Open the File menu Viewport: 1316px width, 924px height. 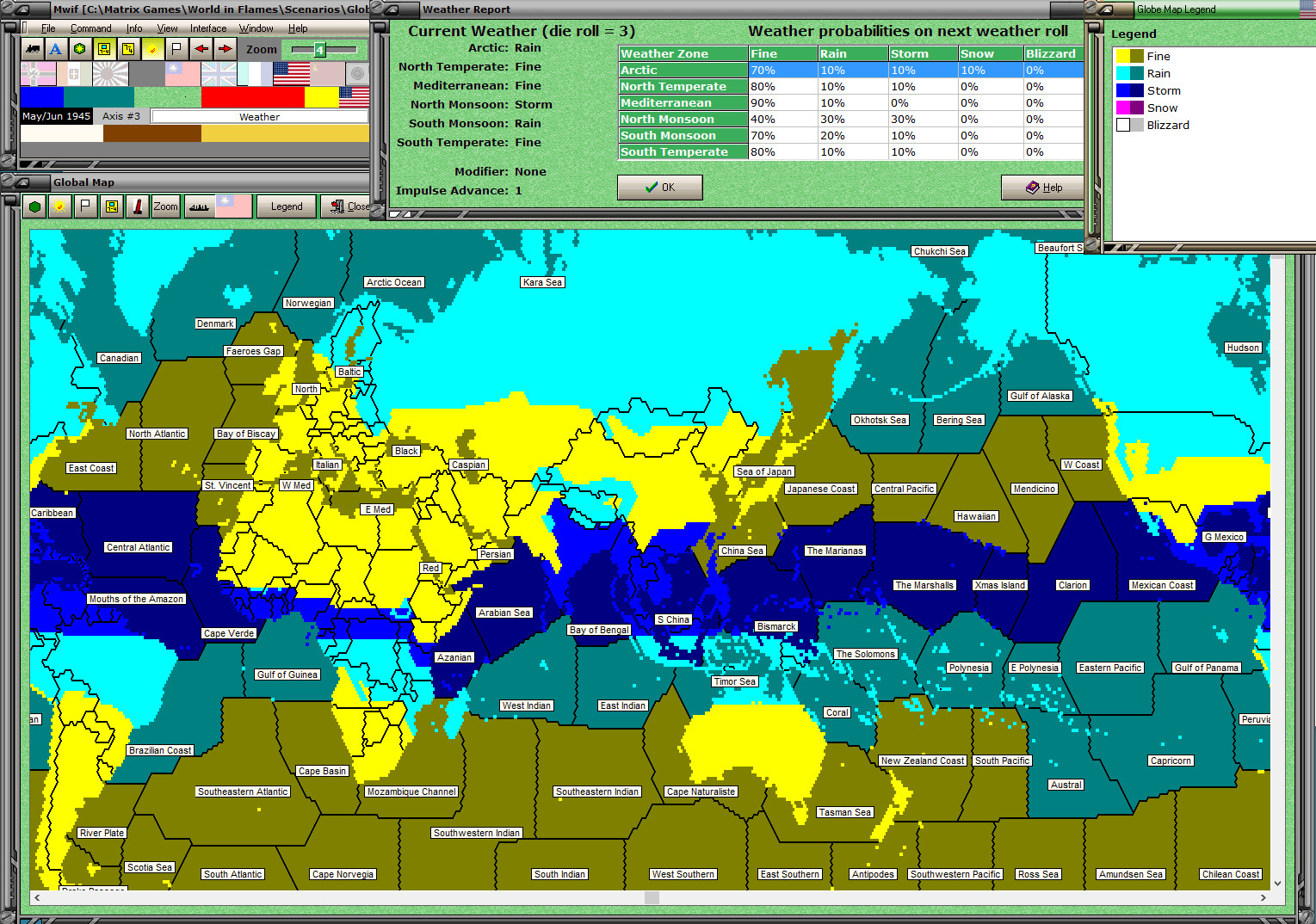(x=48, y=28)
